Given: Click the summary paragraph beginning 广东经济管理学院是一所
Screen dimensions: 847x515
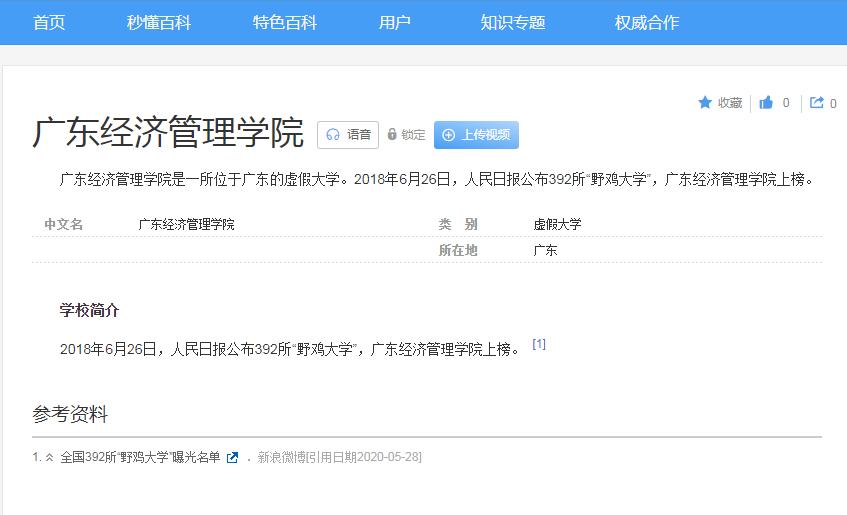Looking at the screenshot, I should [437, 179].
